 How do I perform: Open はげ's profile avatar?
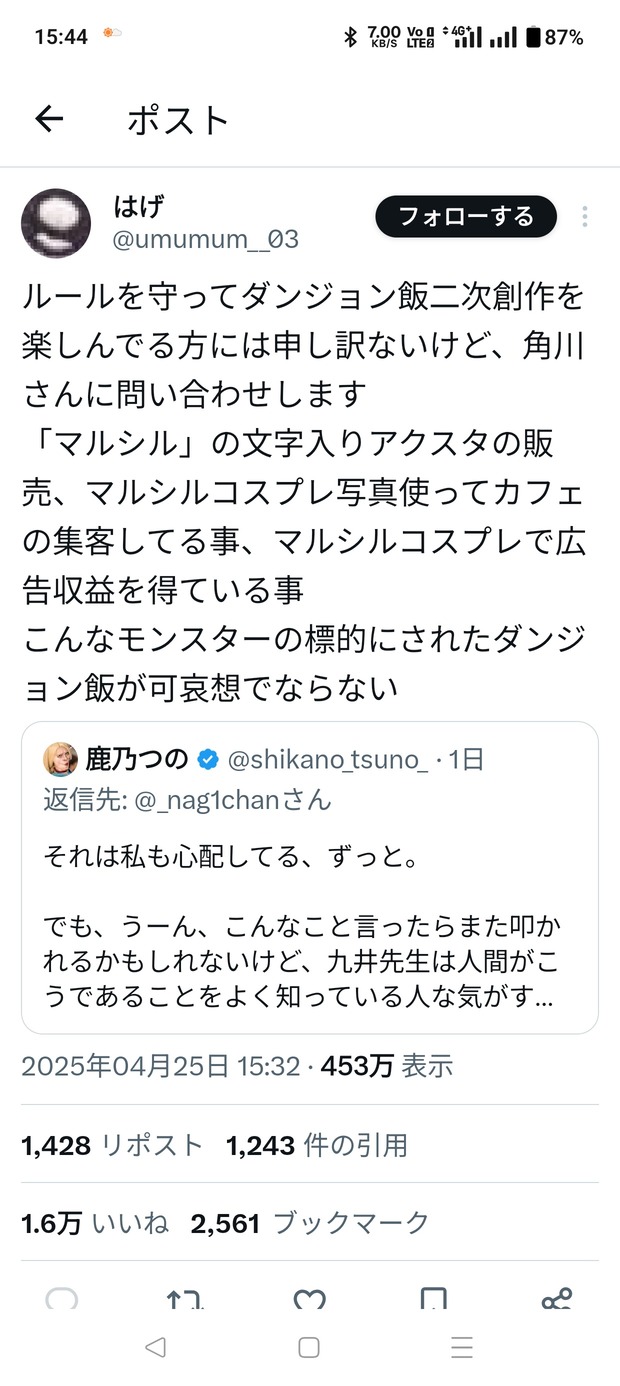pyautogui.click(x=56, y=223)
